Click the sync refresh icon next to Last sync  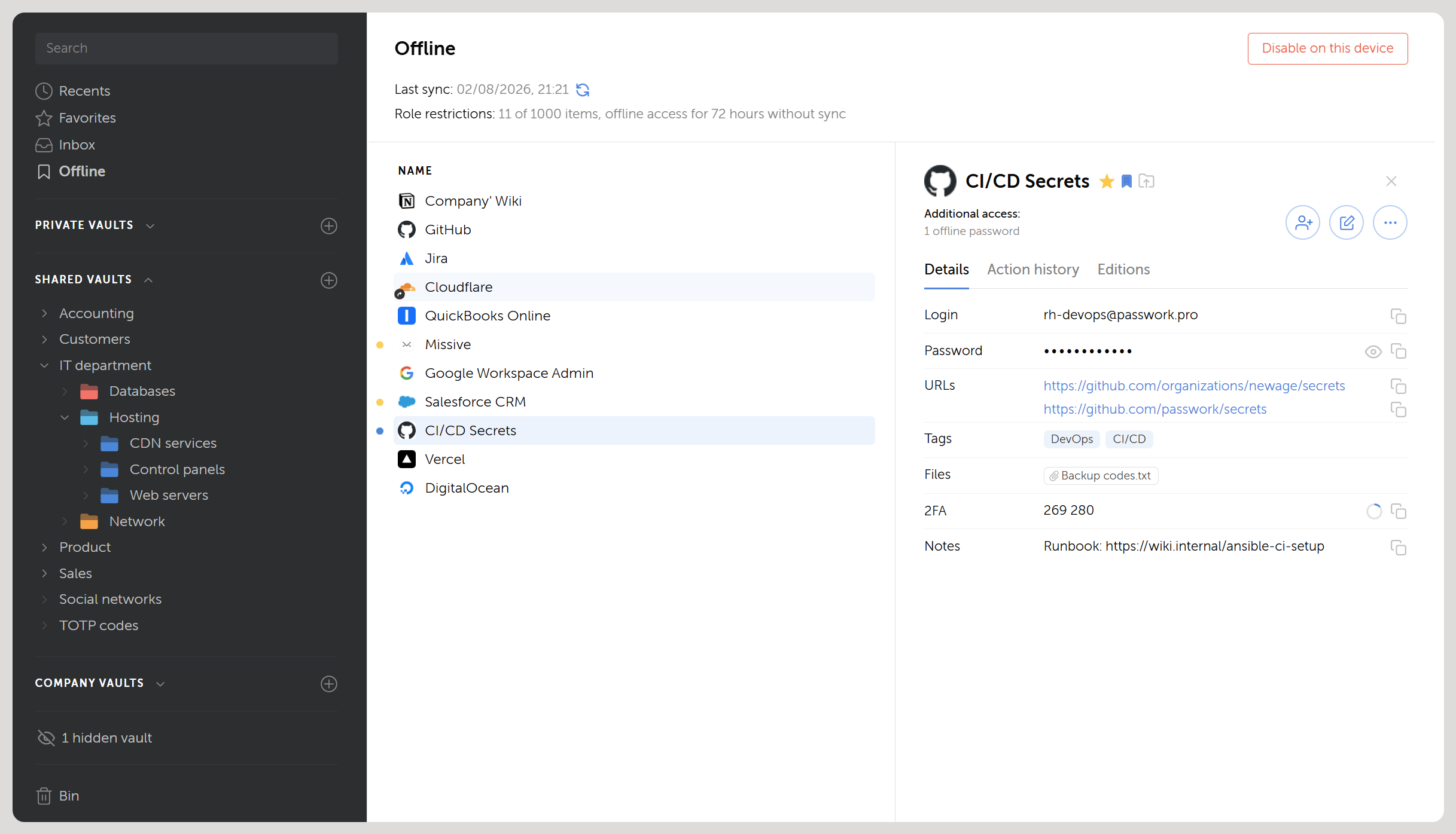(583, 90)
